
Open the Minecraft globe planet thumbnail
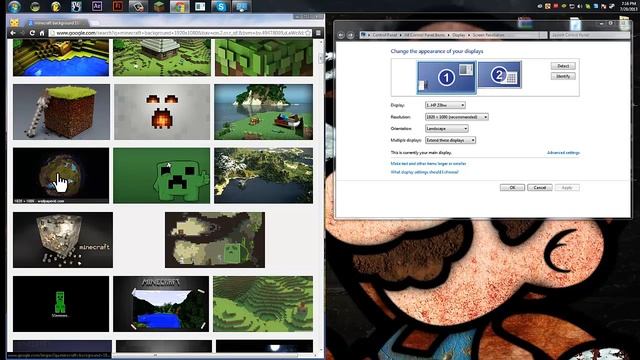(x=61, y=176)
